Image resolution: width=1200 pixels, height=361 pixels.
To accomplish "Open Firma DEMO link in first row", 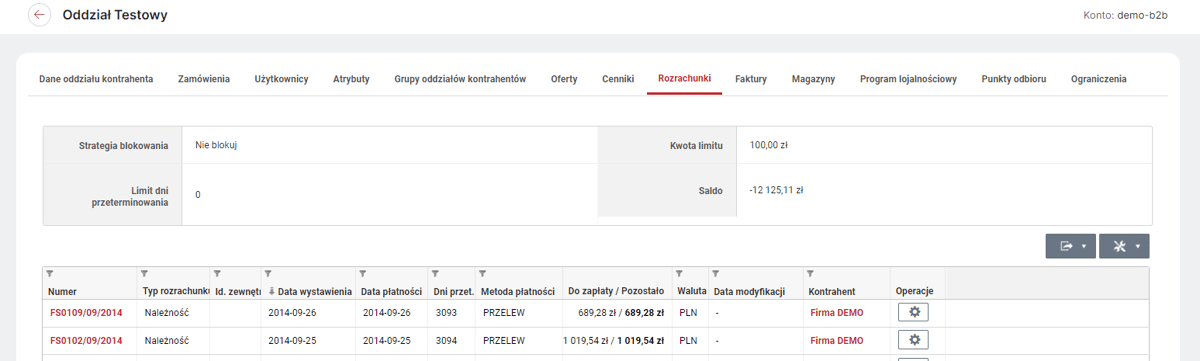I will (837, 313).
